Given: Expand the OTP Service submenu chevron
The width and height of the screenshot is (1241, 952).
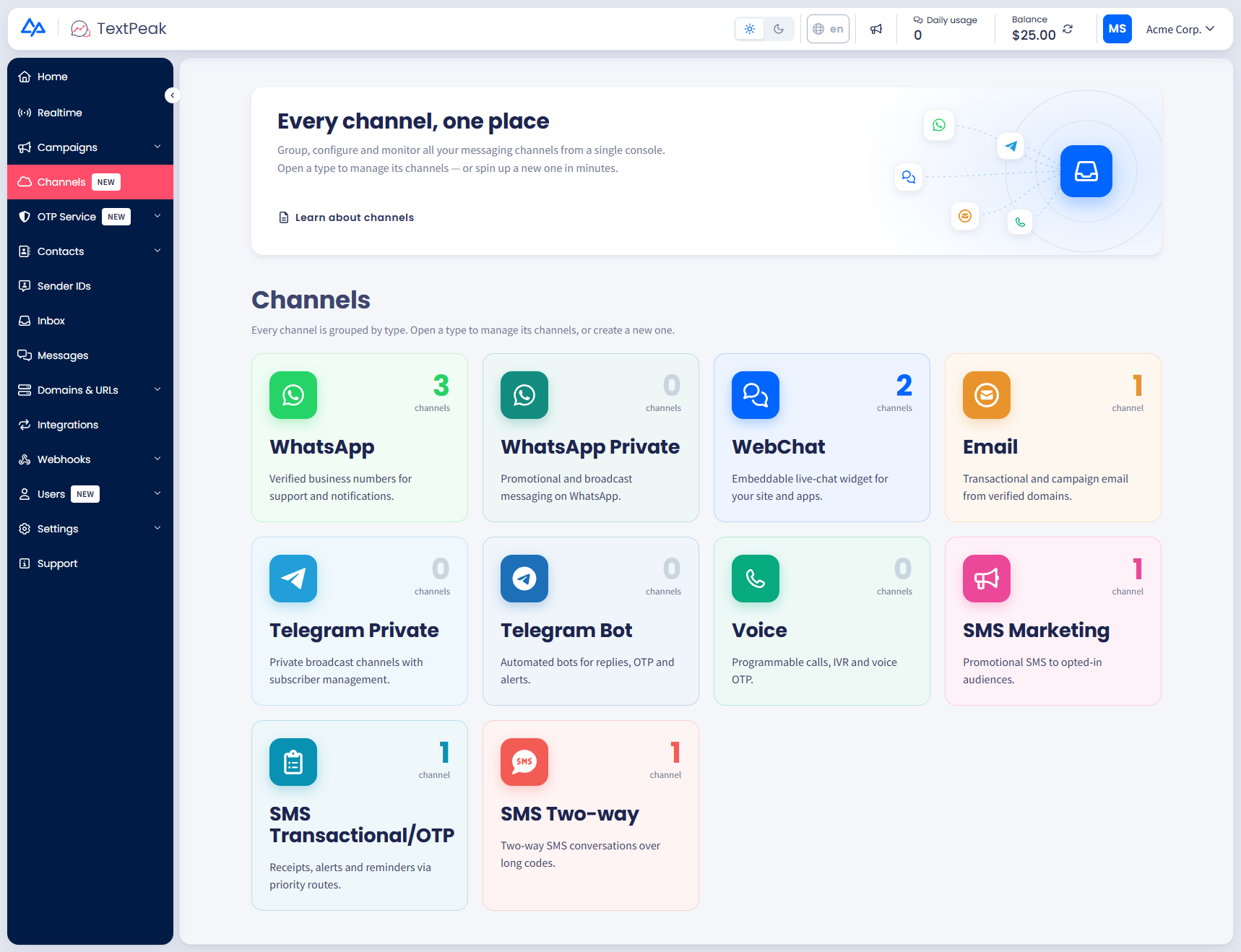Looking at the screenshot, I should [157, 216].
